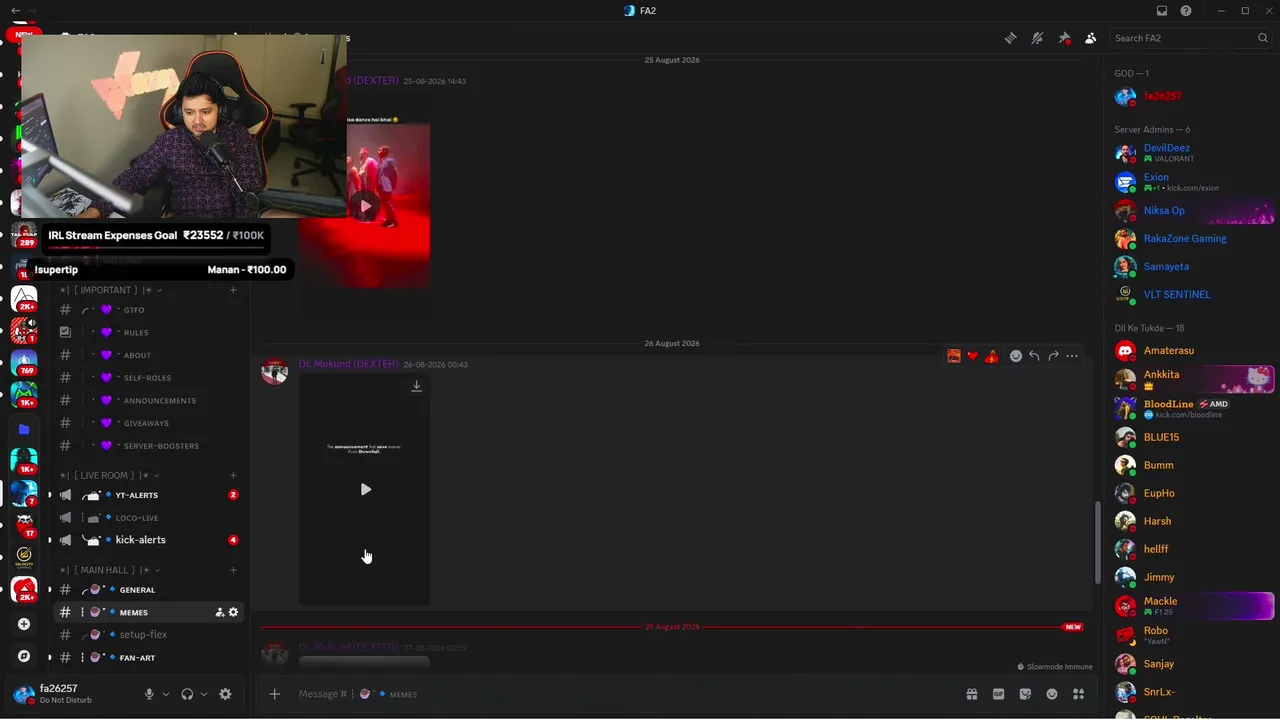
Task: Open the ANNOUNCEMENTS channel
Action: point(148,400)
